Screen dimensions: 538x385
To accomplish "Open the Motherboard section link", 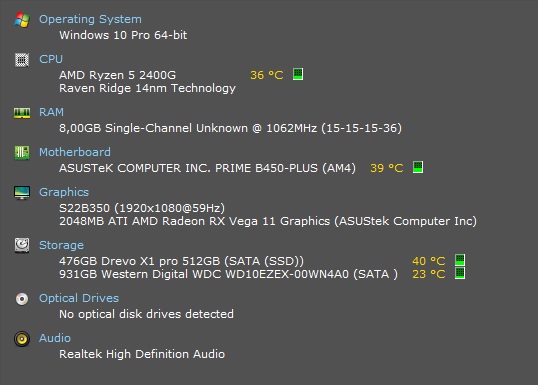I will [75, 152].
